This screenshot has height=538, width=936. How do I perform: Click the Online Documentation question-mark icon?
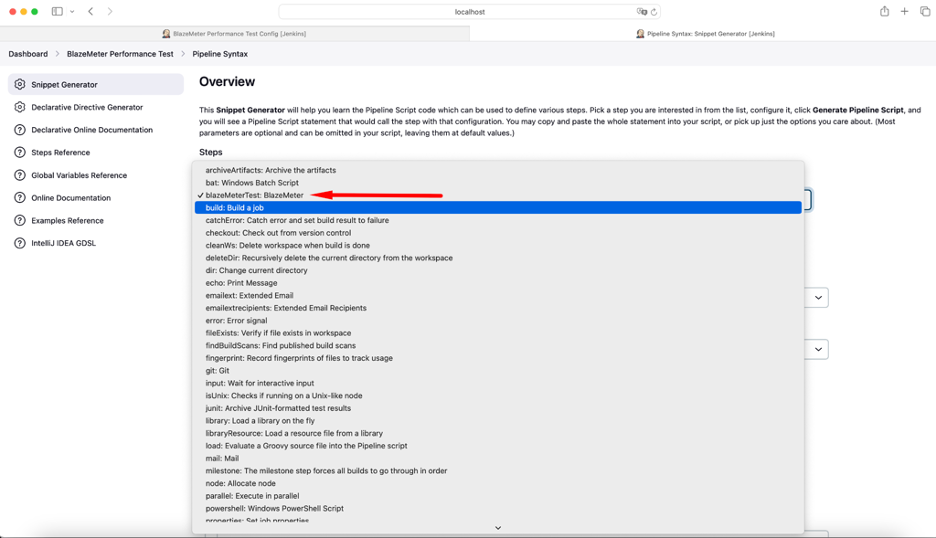pyautogui.click(x=20, y=198)
